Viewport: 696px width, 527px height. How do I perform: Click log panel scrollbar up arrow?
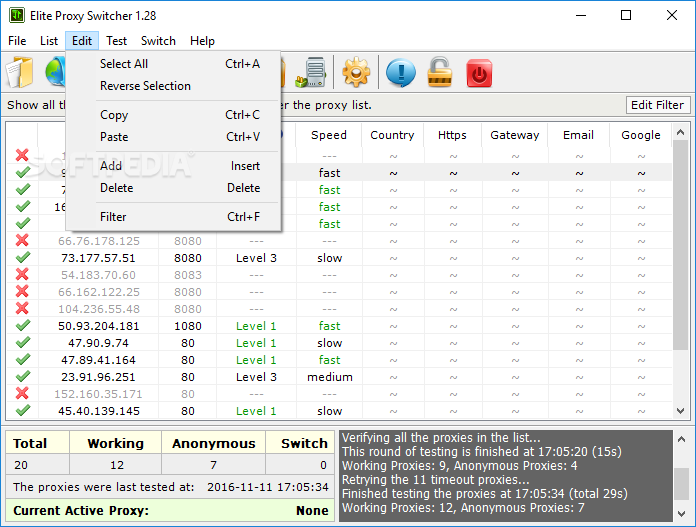coord(681,439)
